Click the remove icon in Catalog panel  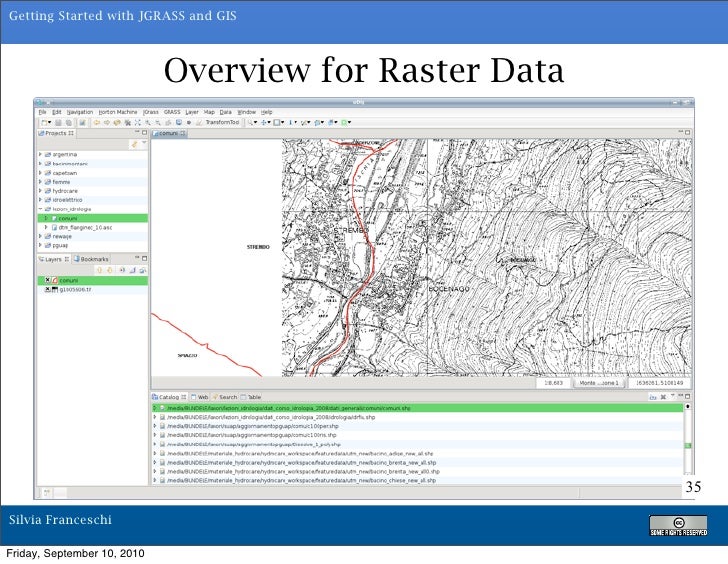click(663, 397)
